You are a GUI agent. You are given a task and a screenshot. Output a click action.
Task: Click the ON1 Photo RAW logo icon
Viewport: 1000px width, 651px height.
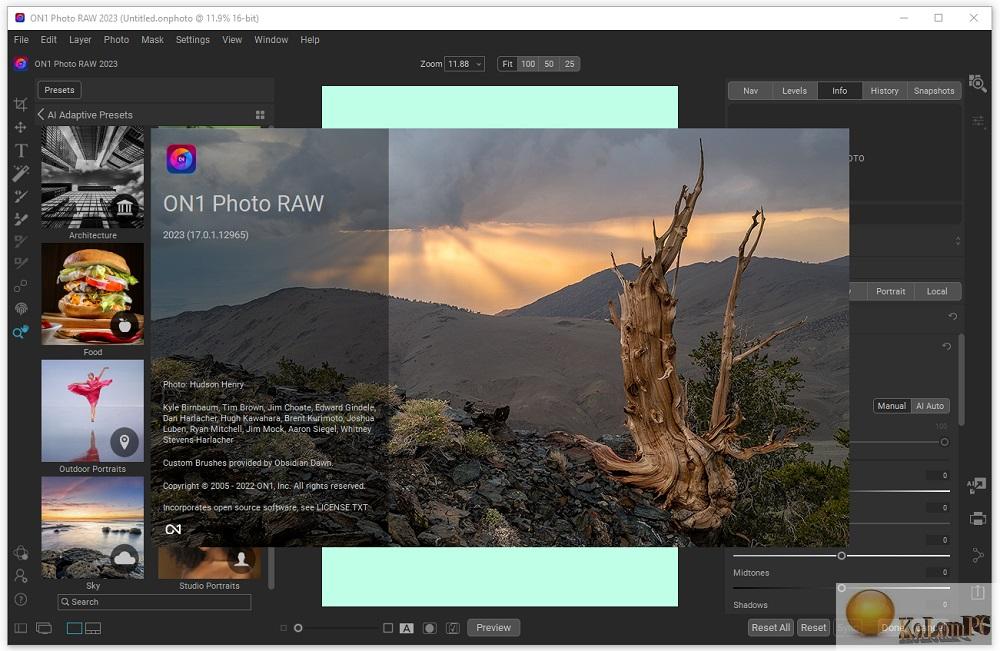coord(21,64)
